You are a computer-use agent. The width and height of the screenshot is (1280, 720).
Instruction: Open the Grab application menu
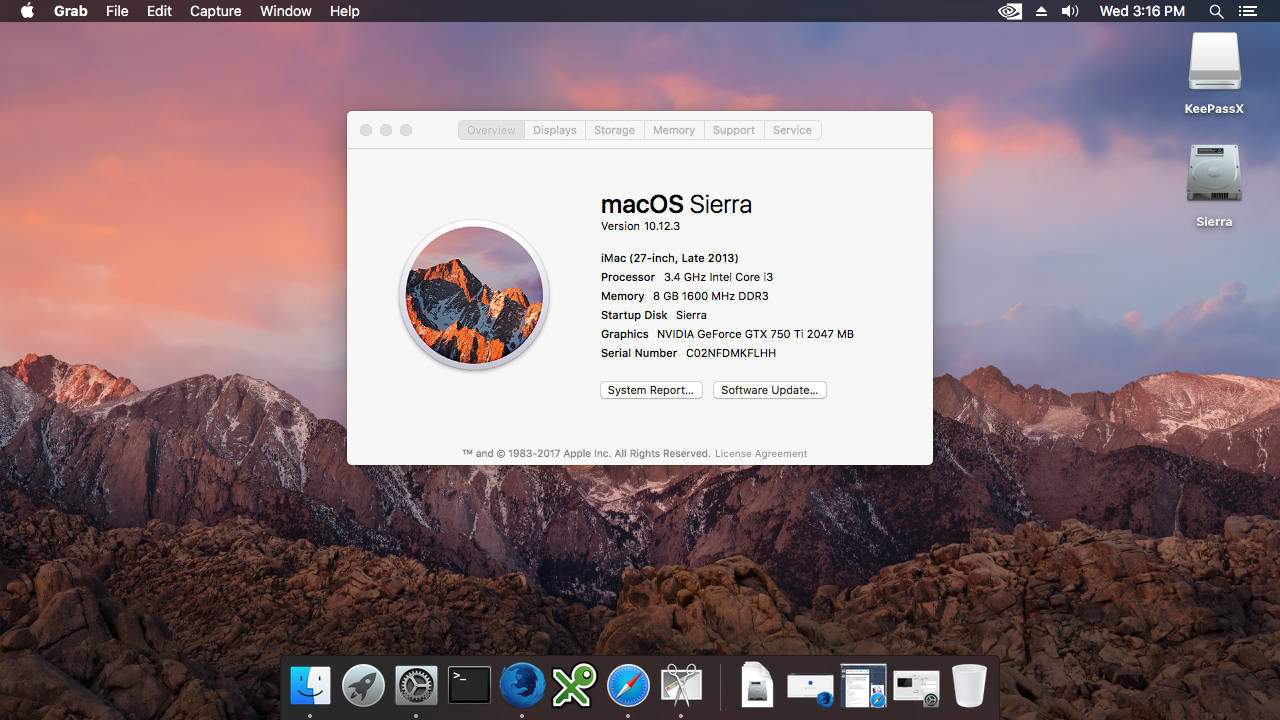pyautogui.click(x=70, y=11)
